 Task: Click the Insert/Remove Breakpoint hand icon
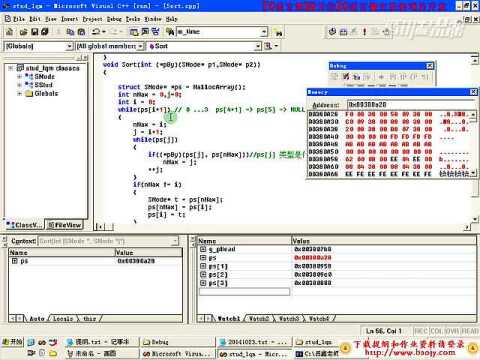pos(386,32)
